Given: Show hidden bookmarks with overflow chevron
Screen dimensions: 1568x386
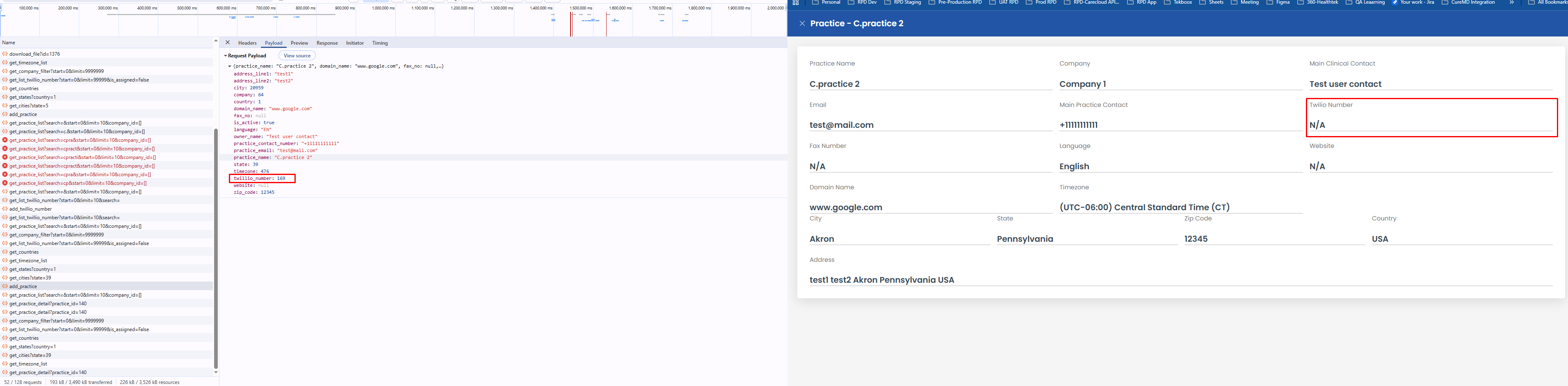Looking at the screenshot, I should tap(1511, 2).
